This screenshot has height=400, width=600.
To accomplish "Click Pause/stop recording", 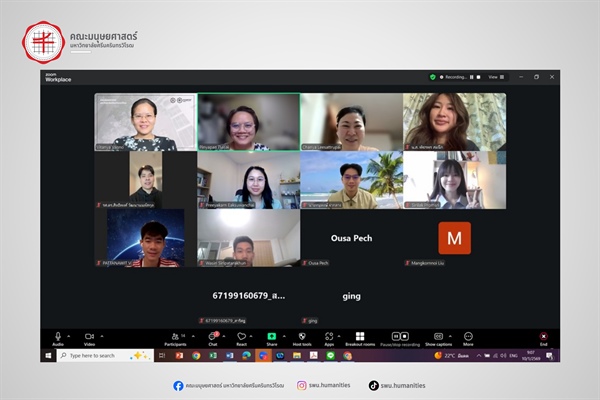I will 400,337.
